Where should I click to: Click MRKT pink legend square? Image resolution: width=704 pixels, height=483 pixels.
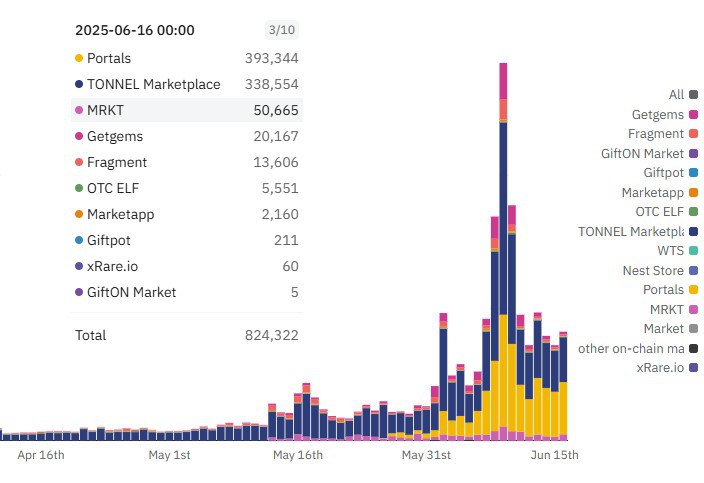693,310
